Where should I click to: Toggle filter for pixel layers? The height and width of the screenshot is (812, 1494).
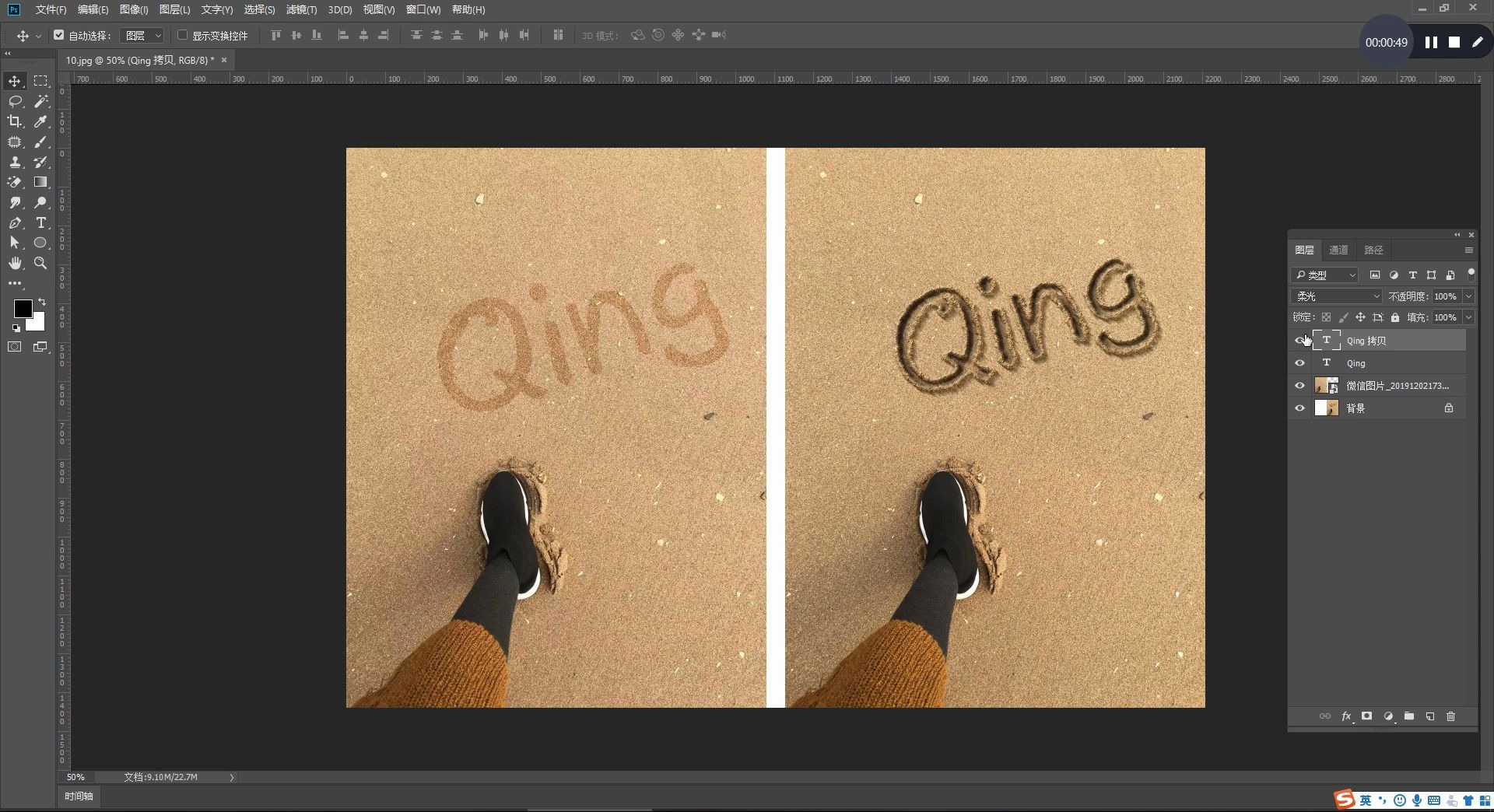pyautogui.click(x=1375, y=275)
